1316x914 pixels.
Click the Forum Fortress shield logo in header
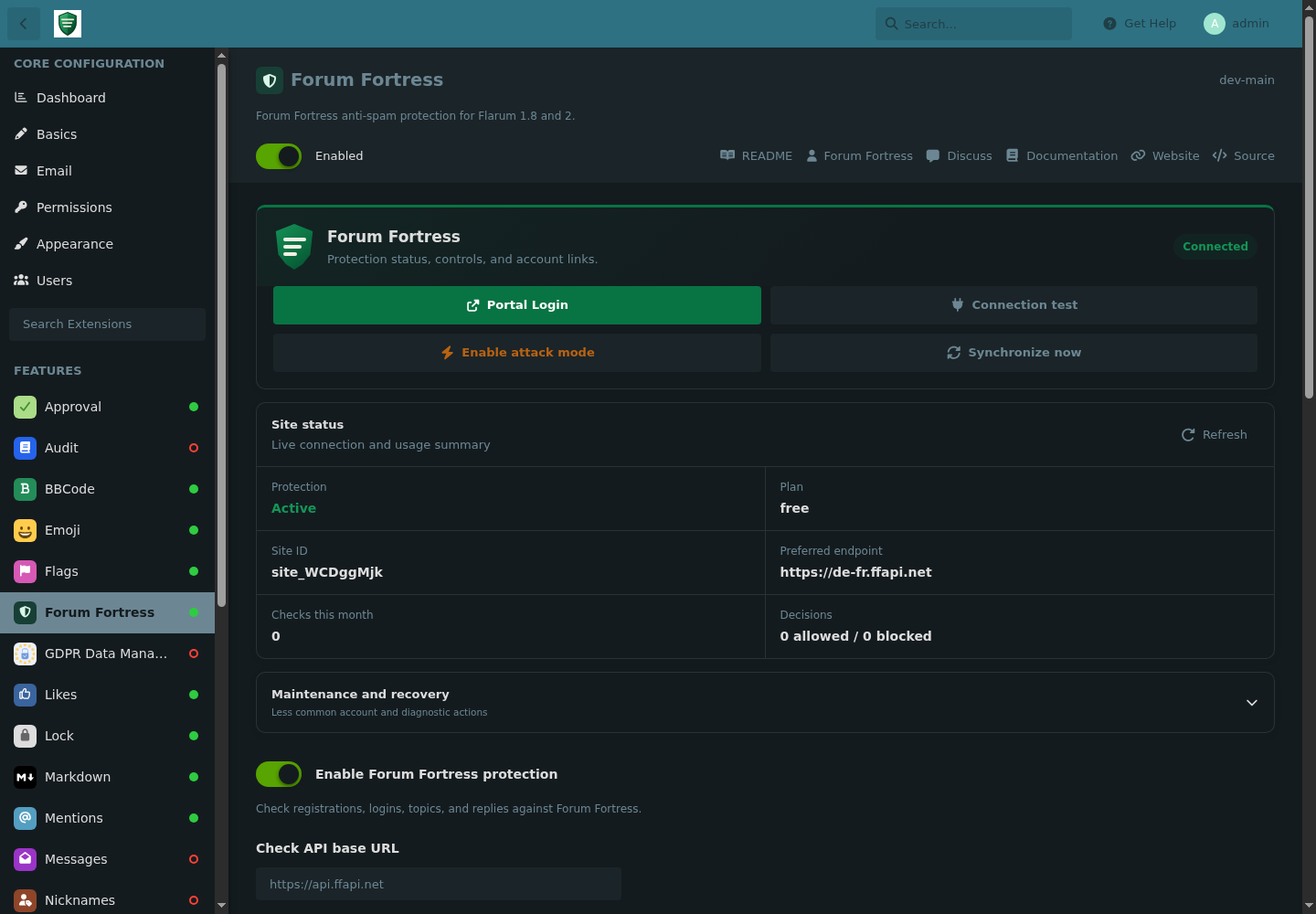(x=68, y=24)
